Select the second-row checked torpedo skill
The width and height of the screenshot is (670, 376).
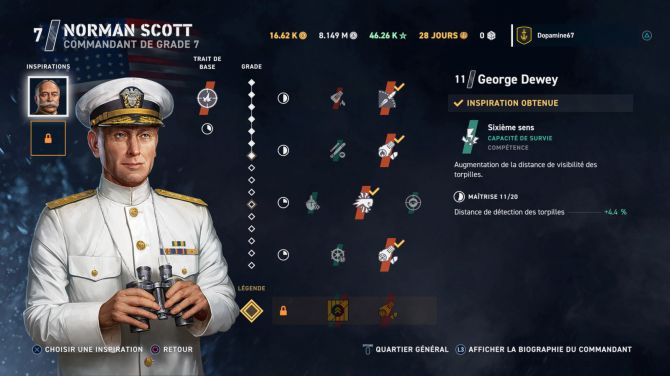point(389,150)
